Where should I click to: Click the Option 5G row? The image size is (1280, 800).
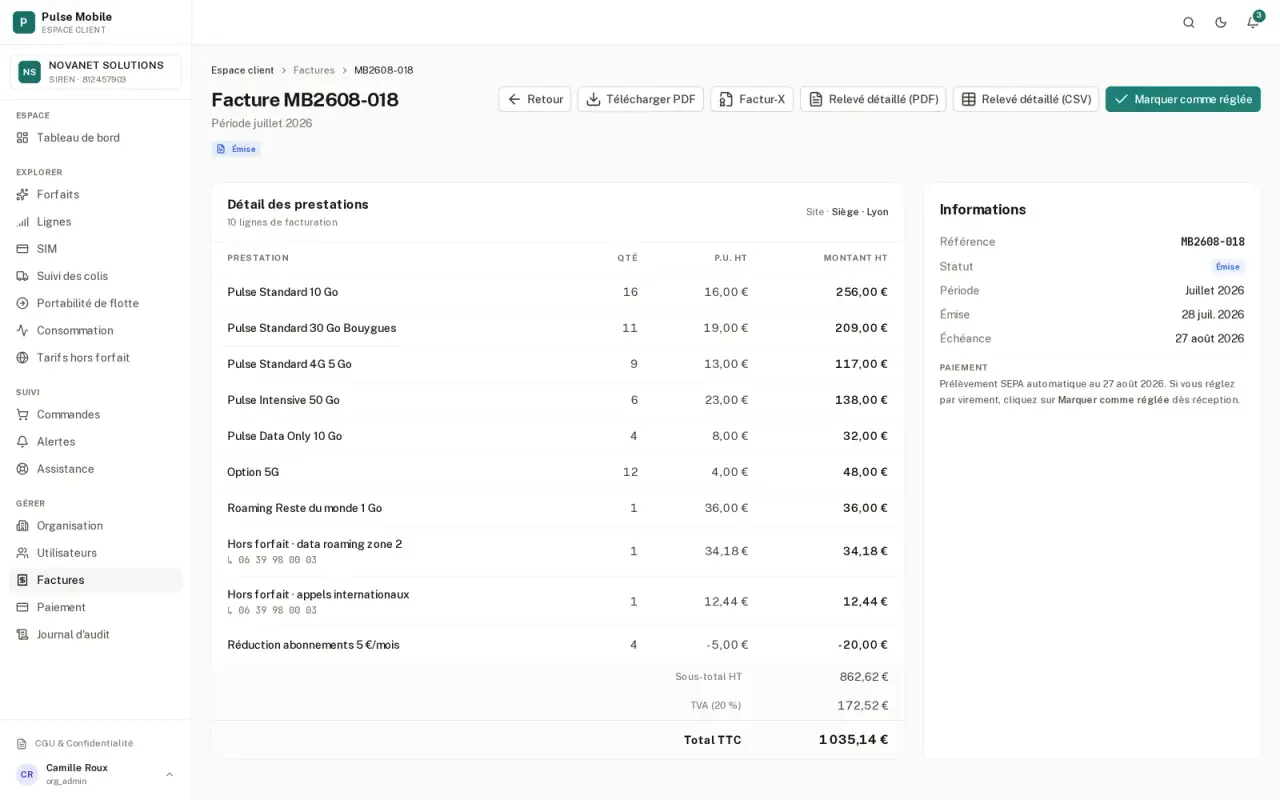[557, 472]
